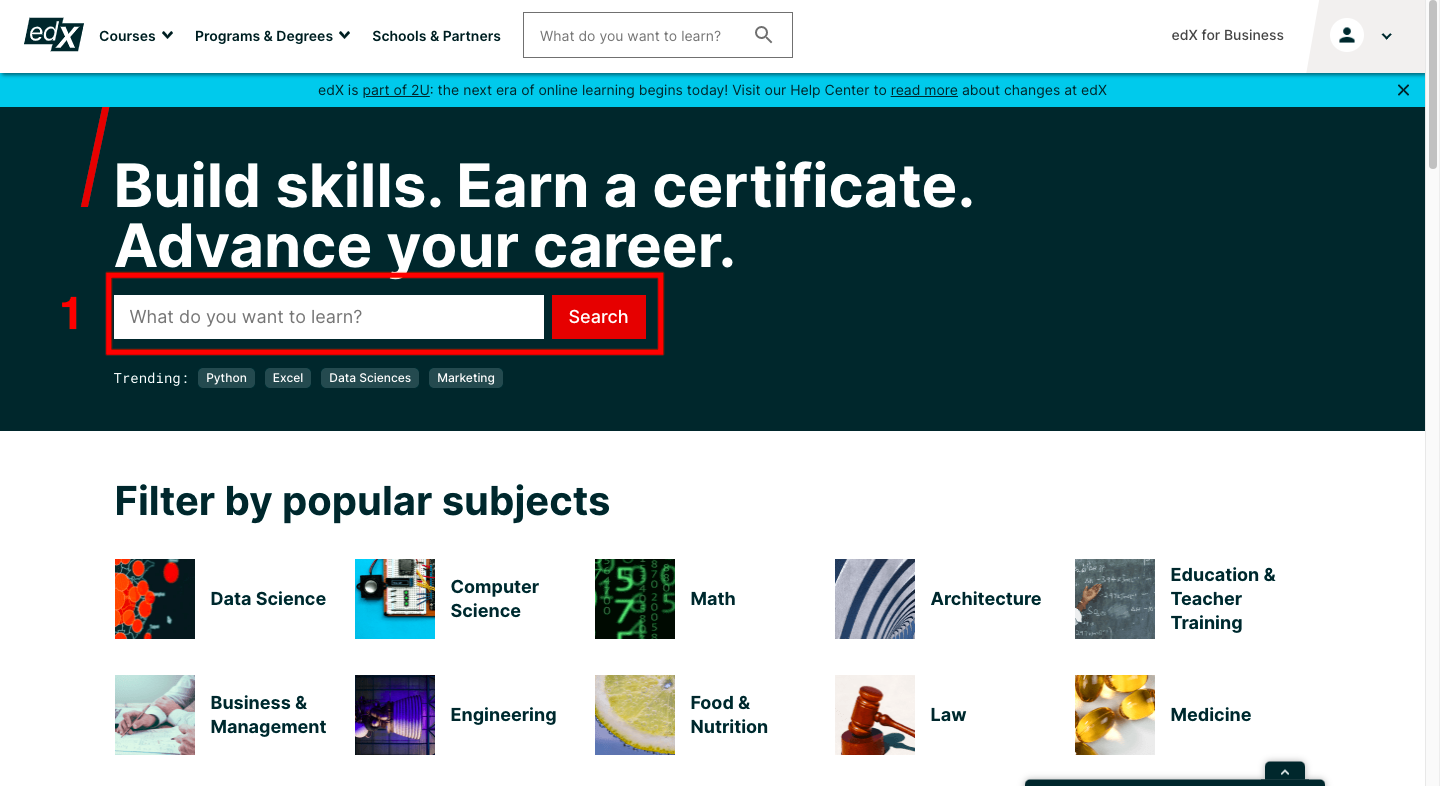Open Education & Teacher Training thumbnail
1440x786 pixels.
click(x=1115, y=599)
